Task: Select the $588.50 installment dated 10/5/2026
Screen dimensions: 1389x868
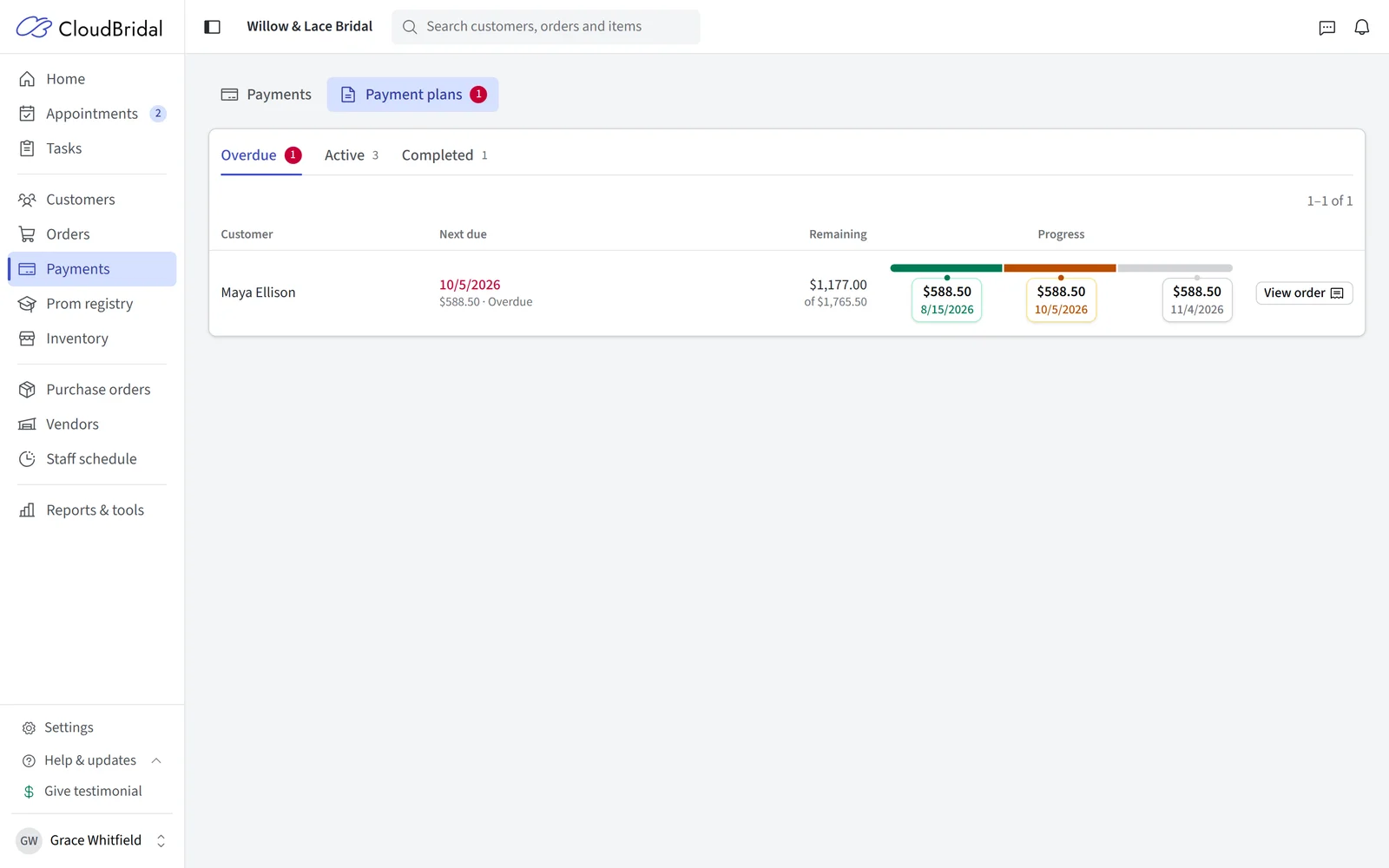Action: pyautogui.click(x=1061, y=300)
